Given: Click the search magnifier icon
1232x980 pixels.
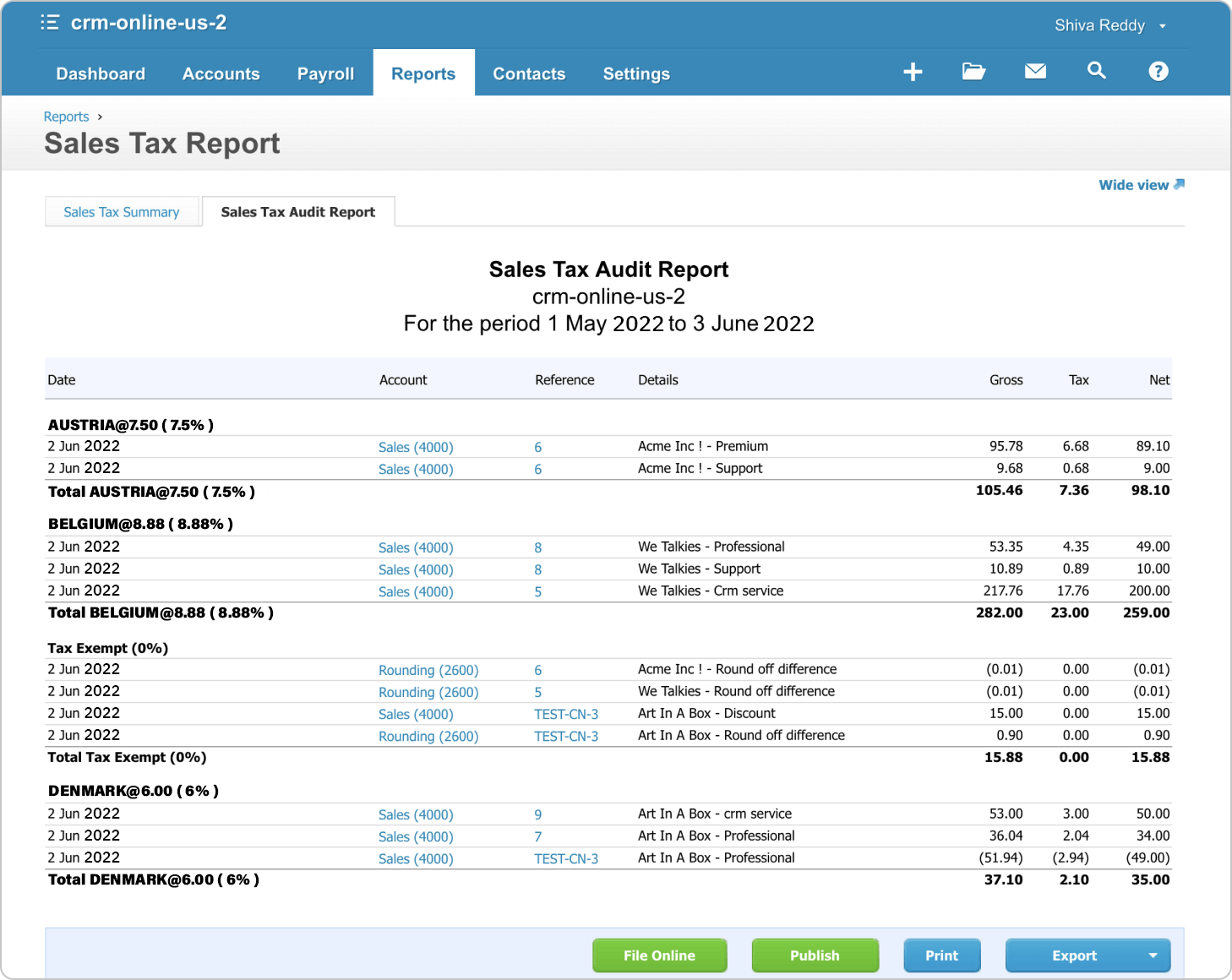Looking at the screenshot, I should coord(1096,71).
